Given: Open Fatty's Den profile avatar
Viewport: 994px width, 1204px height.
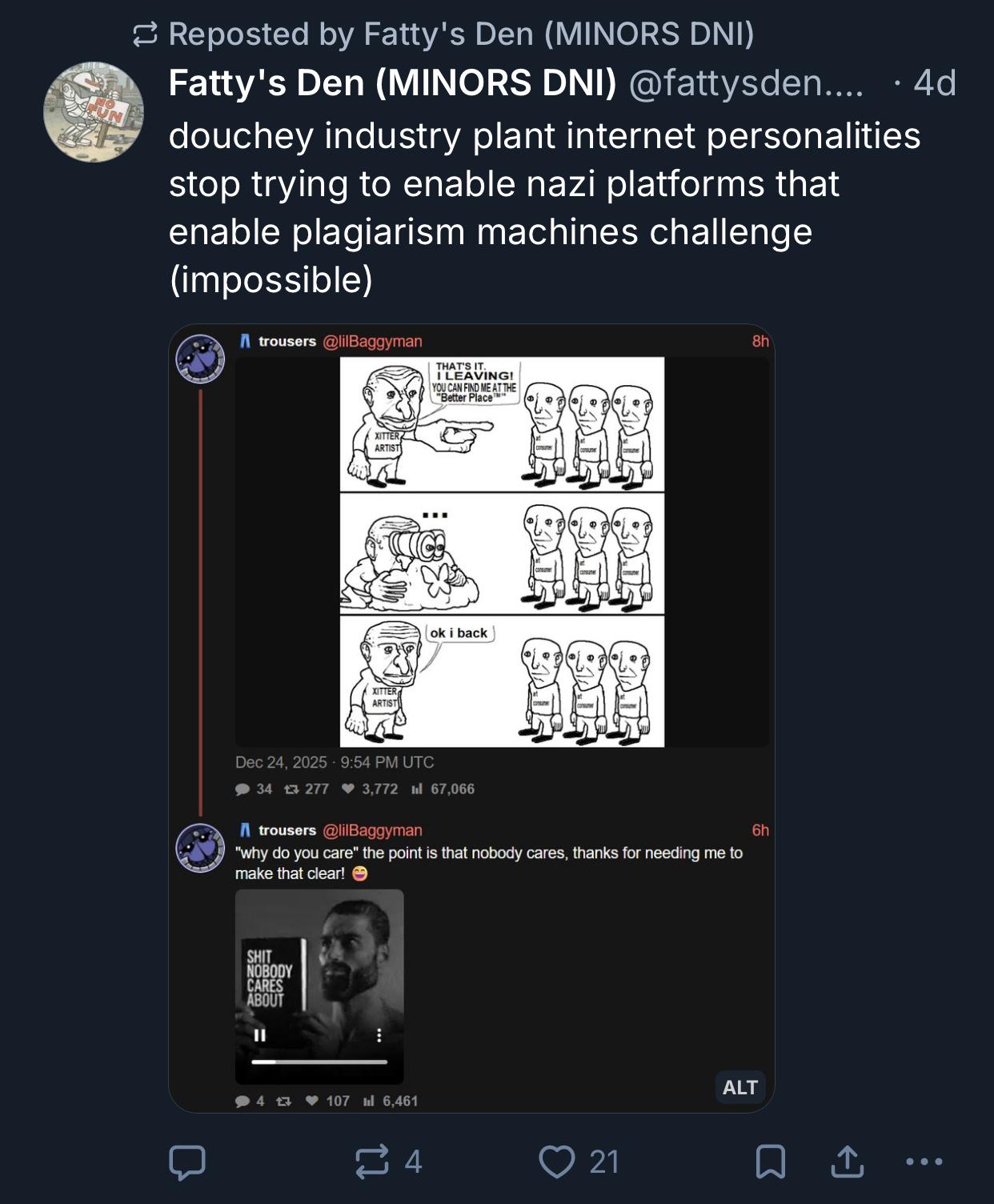Looking at the screenshot, I should tap(94, 112).
